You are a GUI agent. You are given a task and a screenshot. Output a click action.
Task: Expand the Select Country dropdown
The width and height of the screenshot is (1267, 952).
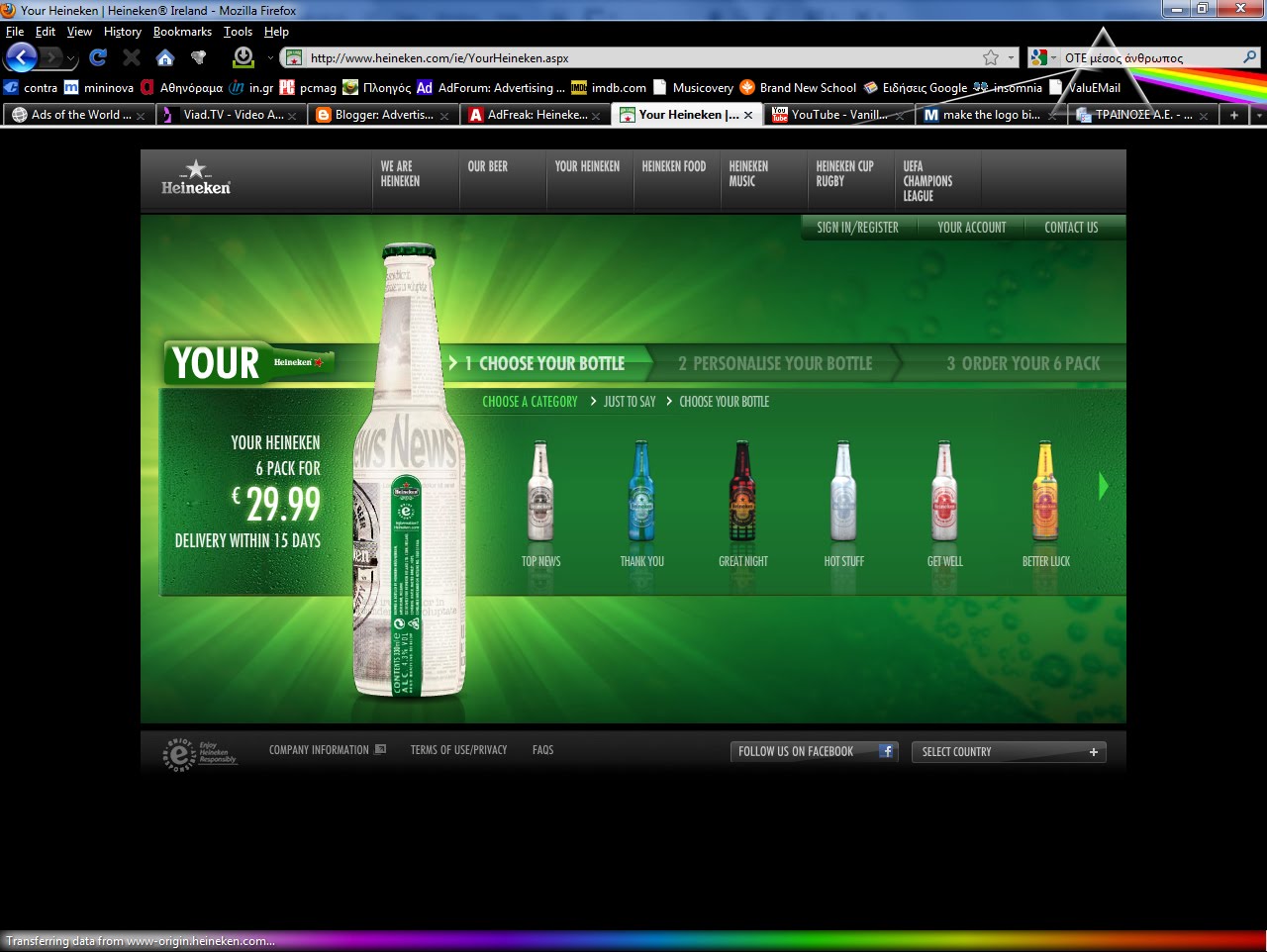(1009, 752)
